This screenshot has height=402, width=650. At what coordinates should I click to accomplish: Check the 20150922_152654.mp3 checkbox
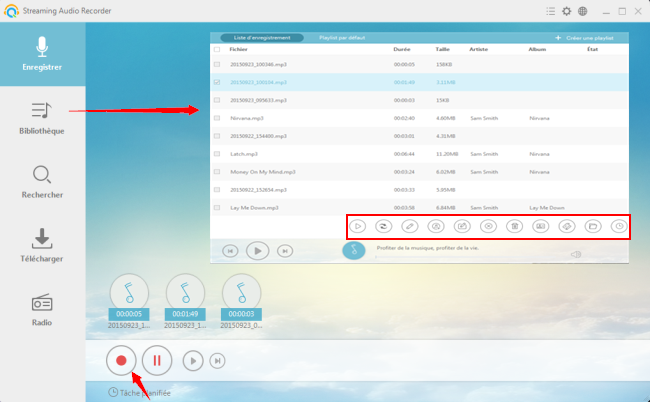click(217, 190)
